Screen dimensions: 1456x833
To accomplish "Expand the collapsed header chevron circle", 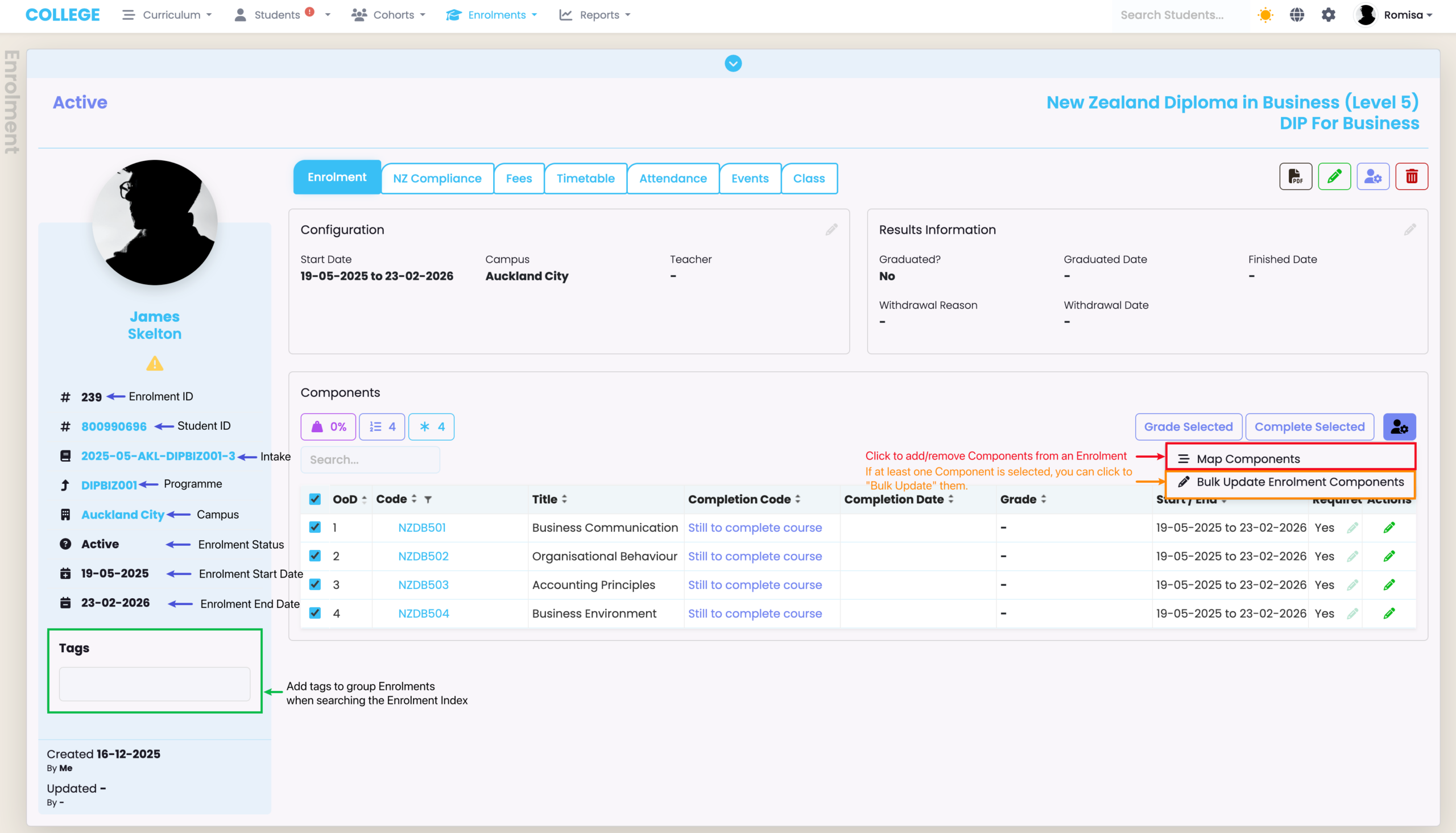I will tap(733, 64).
